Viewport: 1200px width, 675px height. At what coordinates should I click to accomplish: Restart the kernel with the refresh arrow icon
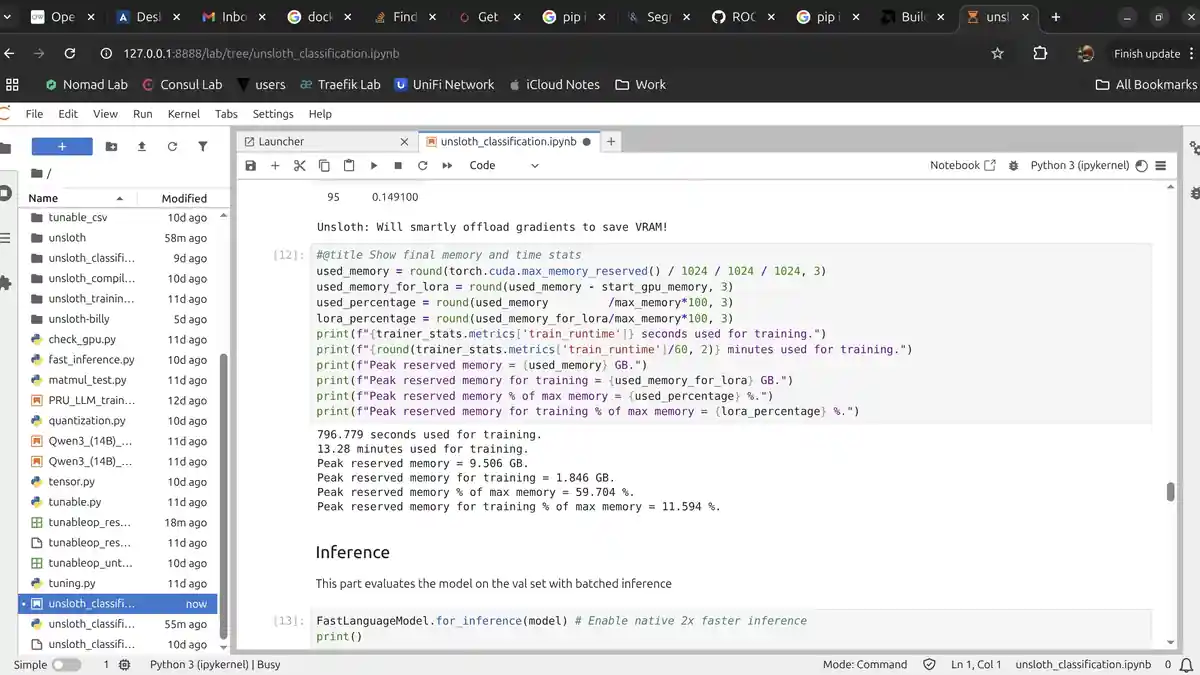click(x=422, y=165)
